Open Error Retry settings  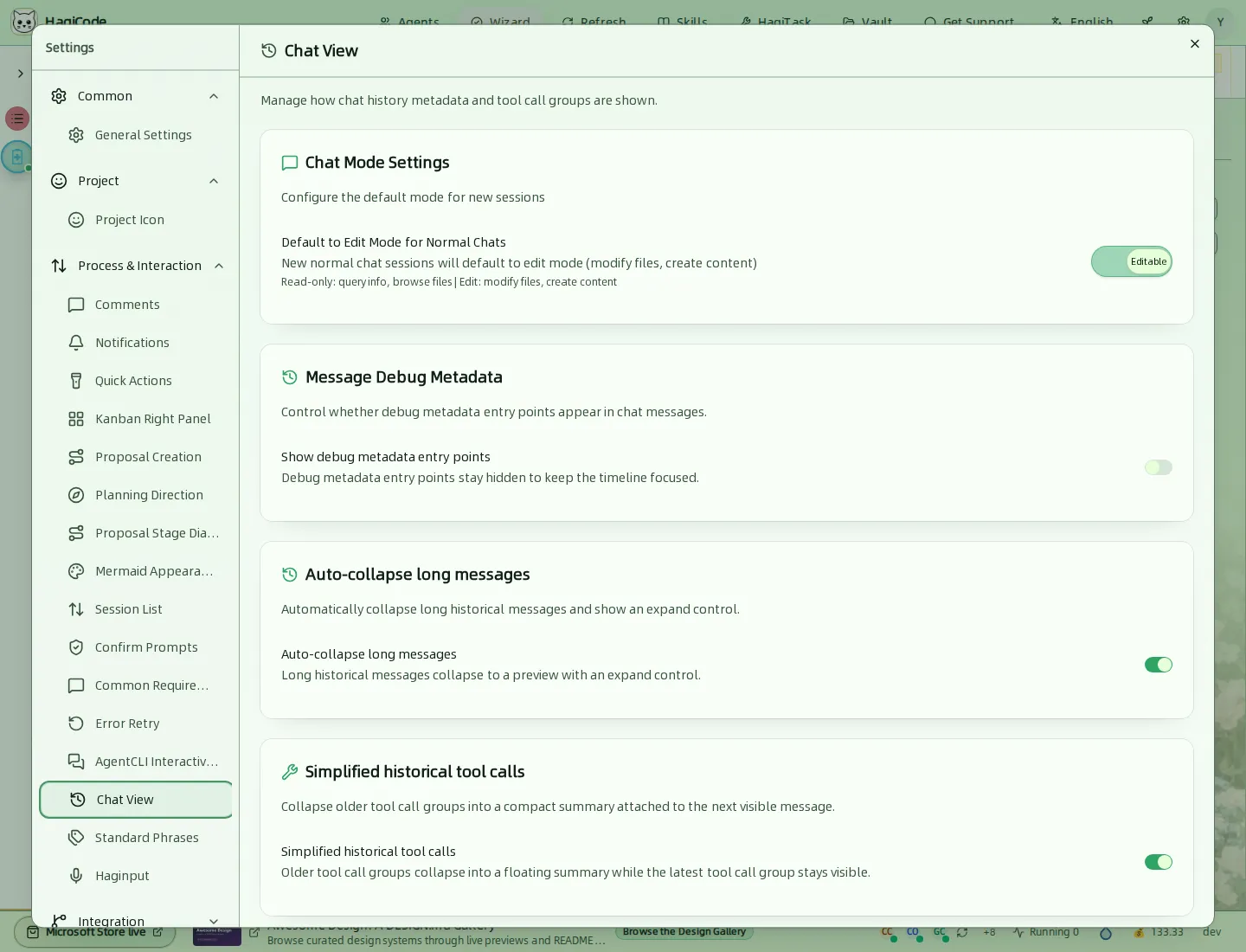pos(136,724)
